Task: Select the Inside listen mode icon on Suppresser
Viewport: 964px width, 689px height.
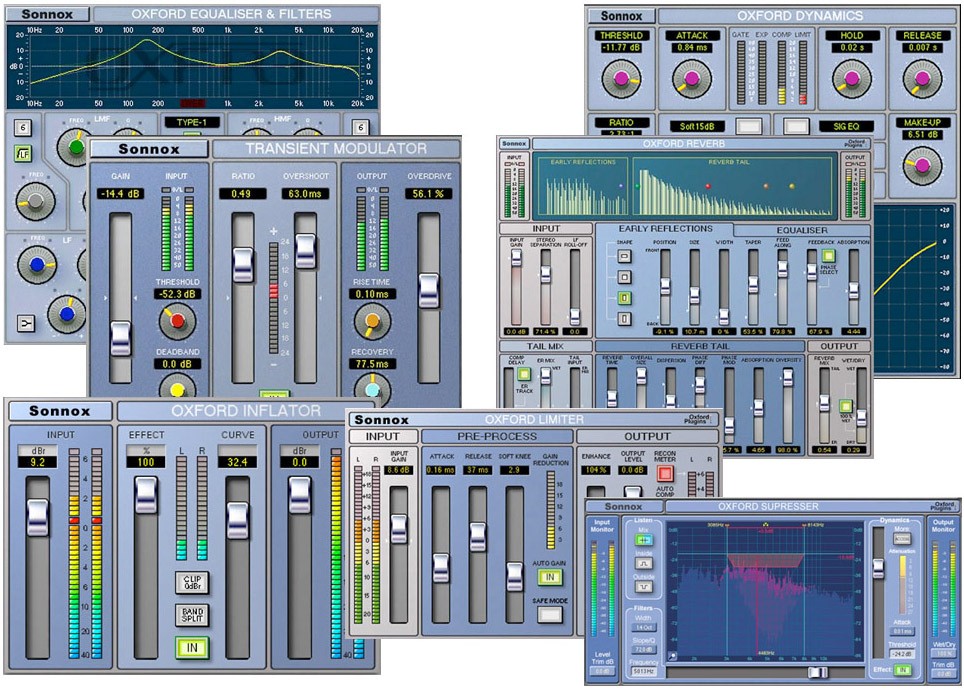Action: (x=645, y=562)
